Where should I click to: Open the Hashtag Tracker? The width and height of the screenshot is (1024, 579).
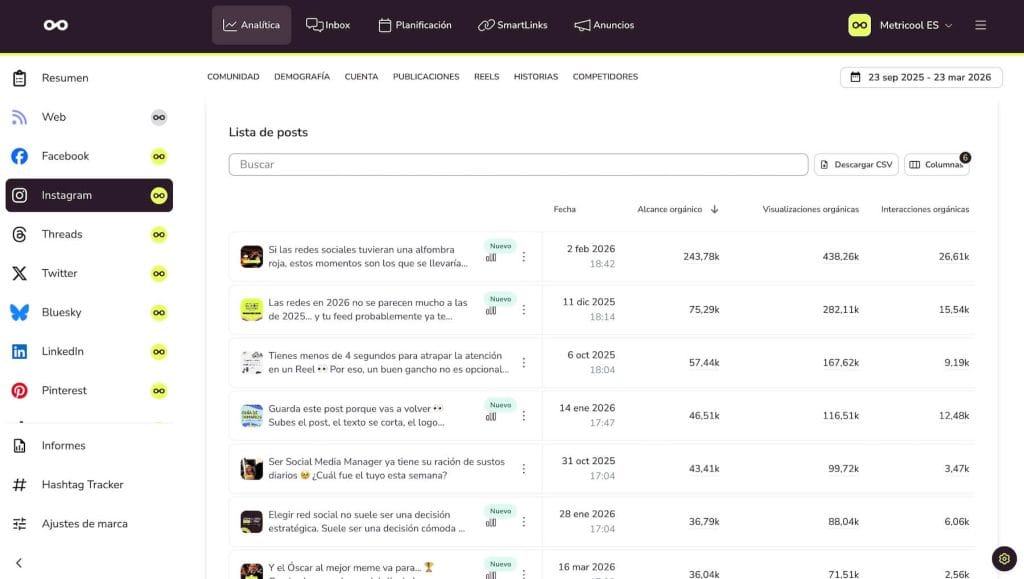pos(82,484)
